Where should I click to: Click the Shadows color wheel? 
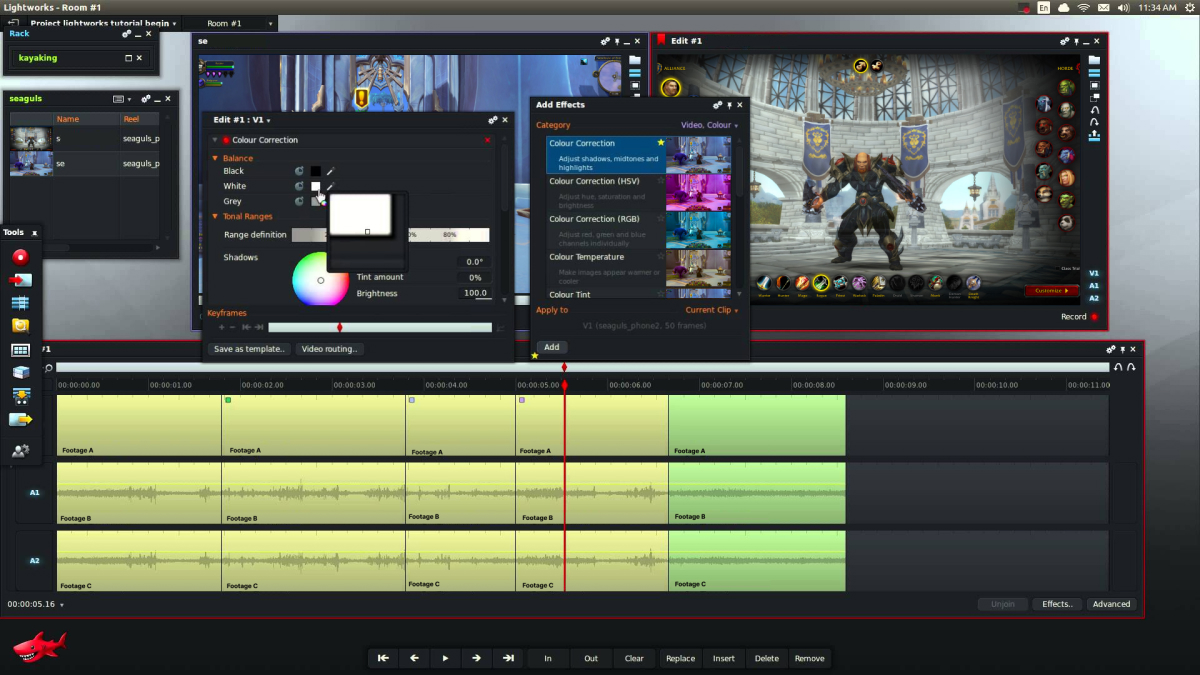pyautogui.click(x=320, y=281)
